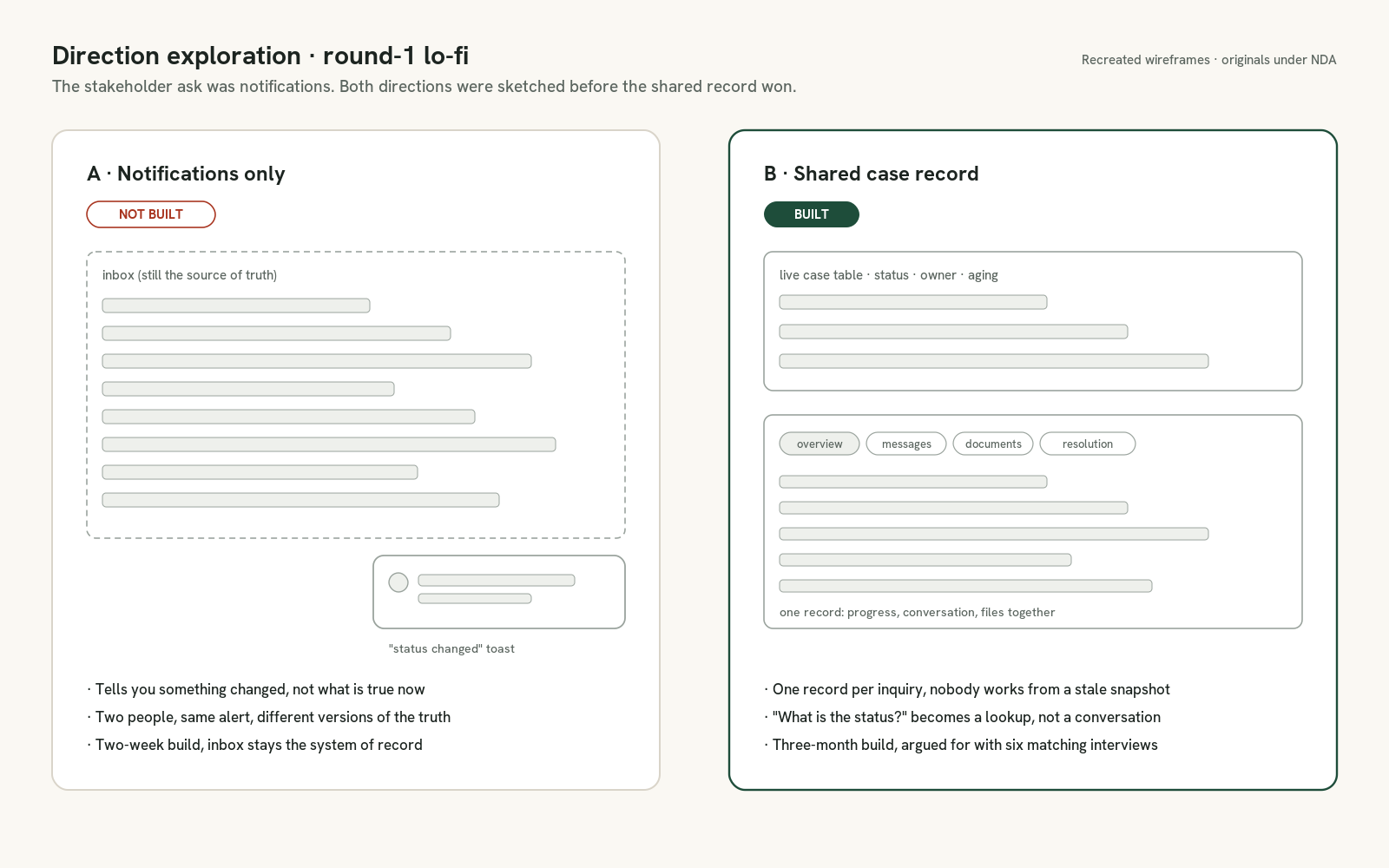The width and height of the screenshot is (1389, 868).
Task: Click 'live case table · status · owner · aging' label
Action: tap(889, 275)
